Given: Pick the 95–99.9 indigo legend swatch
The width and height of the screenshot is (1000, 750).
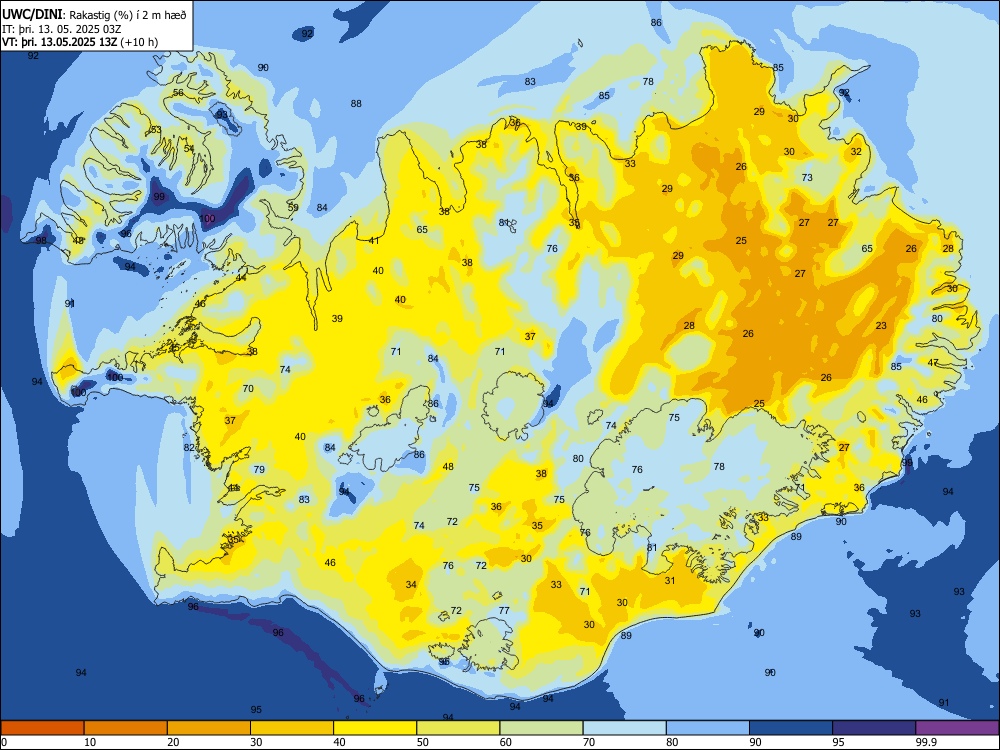Looking at the screenshot, I should [x=874, y=728].
